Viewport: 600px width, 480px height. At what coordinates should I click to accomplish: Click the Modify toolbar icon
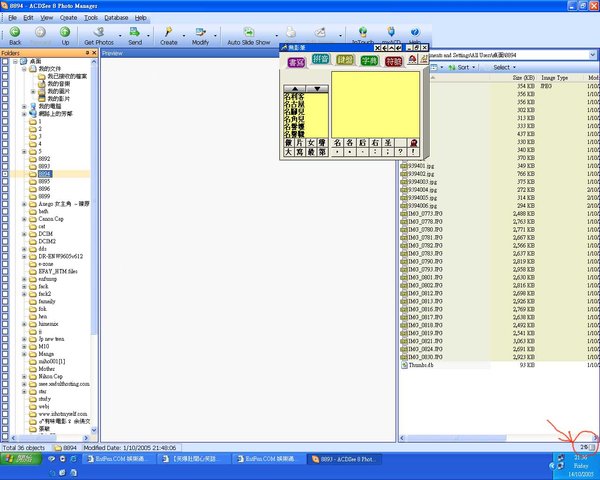200,32
